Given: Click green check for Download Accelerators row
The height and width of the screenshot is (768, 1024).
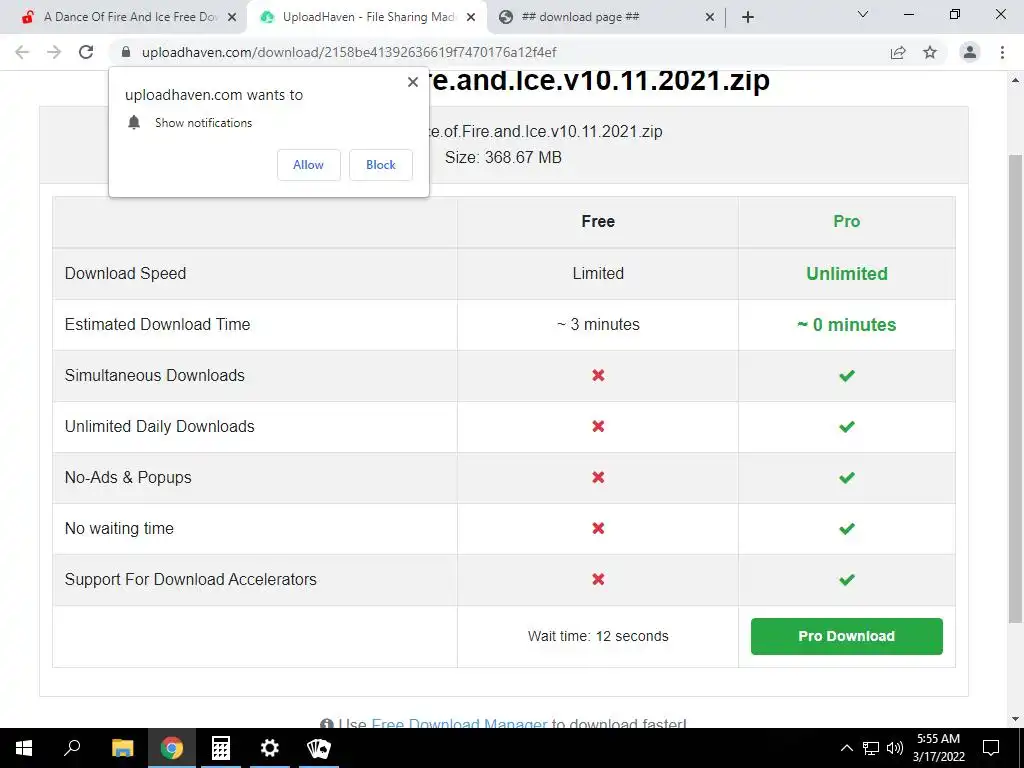Looking at the screenshot, I should tap(846, 579).
